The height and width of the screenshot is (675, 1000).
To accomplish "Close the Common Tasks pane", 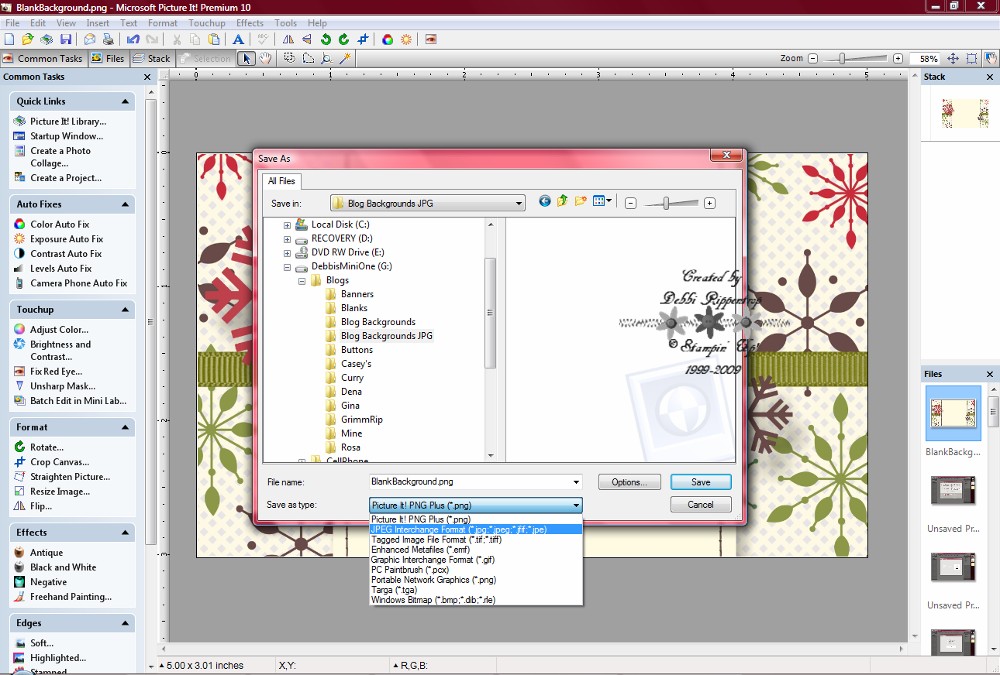I will click(147, 77).
